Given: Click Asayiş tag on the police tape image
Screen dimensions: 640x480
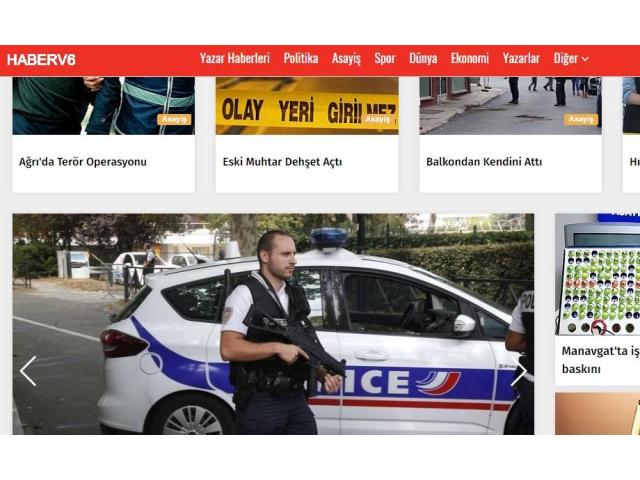Looking at the screenshot, I should click(x=378, y=119).
